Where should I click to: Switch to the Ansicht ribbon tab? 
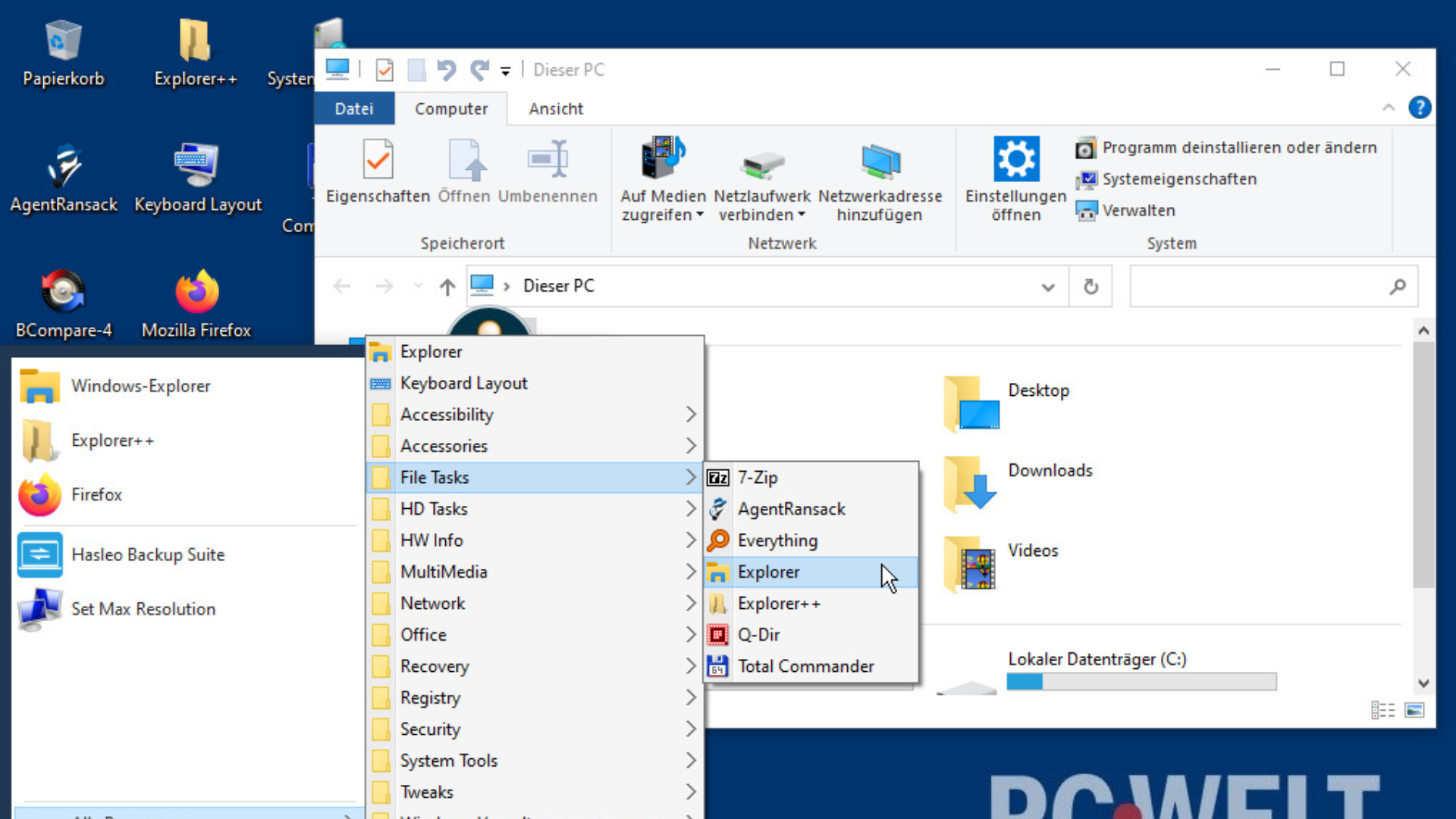(556, 108)
